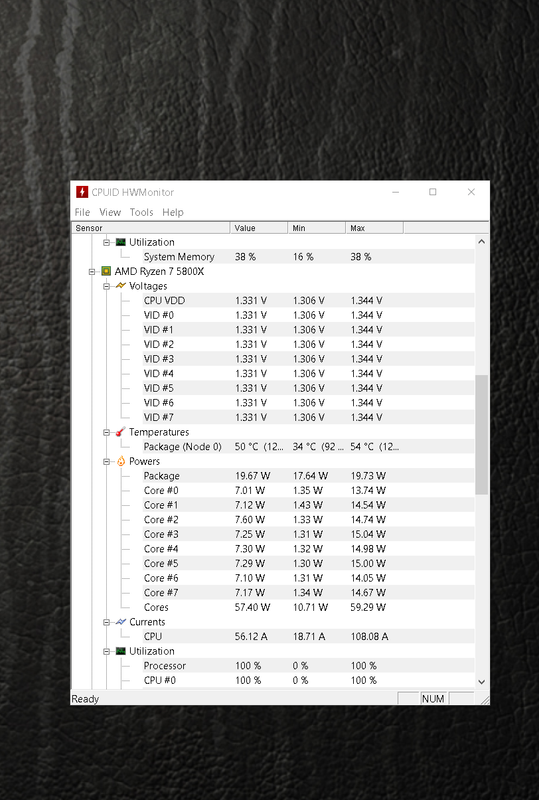Screen dimensions: 539x800
Task: Click the scrollbar down arrow
Action: click(481, 682)
